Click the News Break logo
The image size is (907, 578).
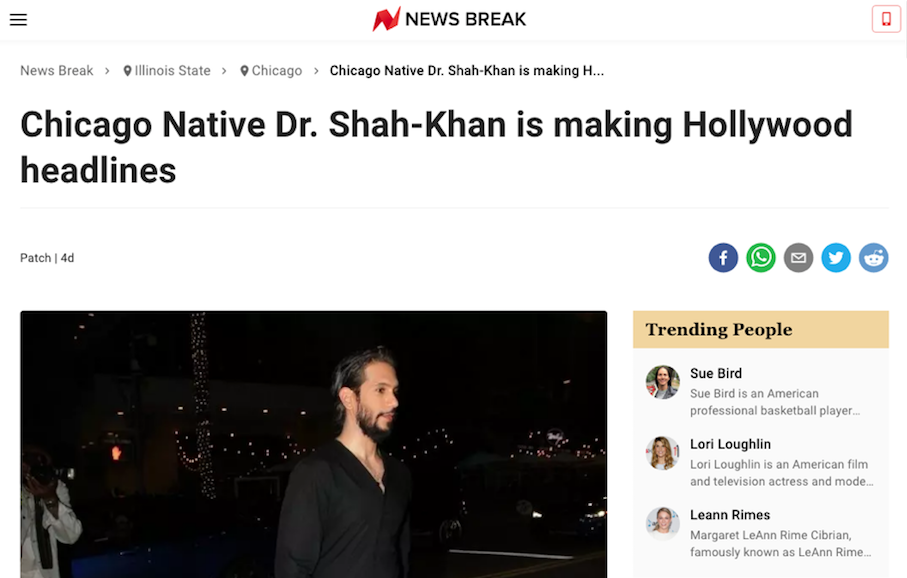coord(450,19)
